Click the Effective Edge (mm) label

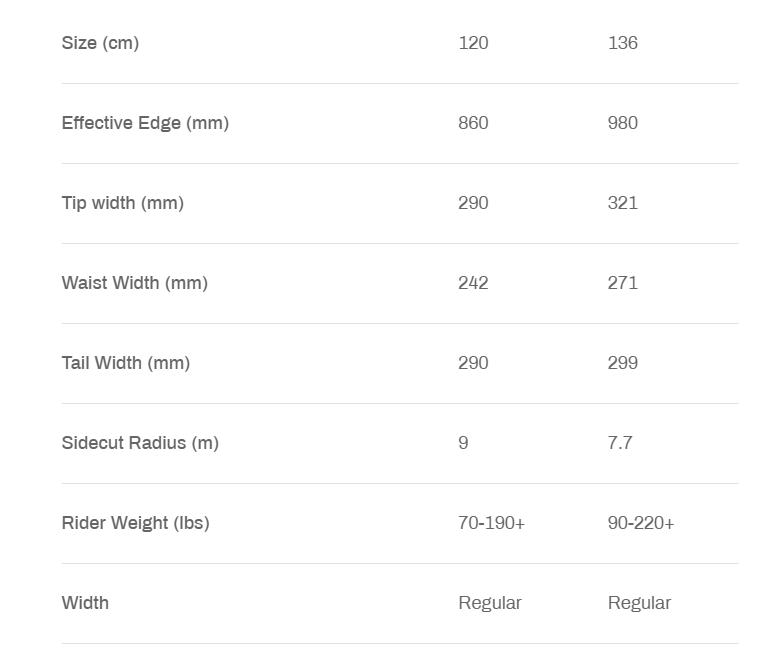click(x=145, y=123)
